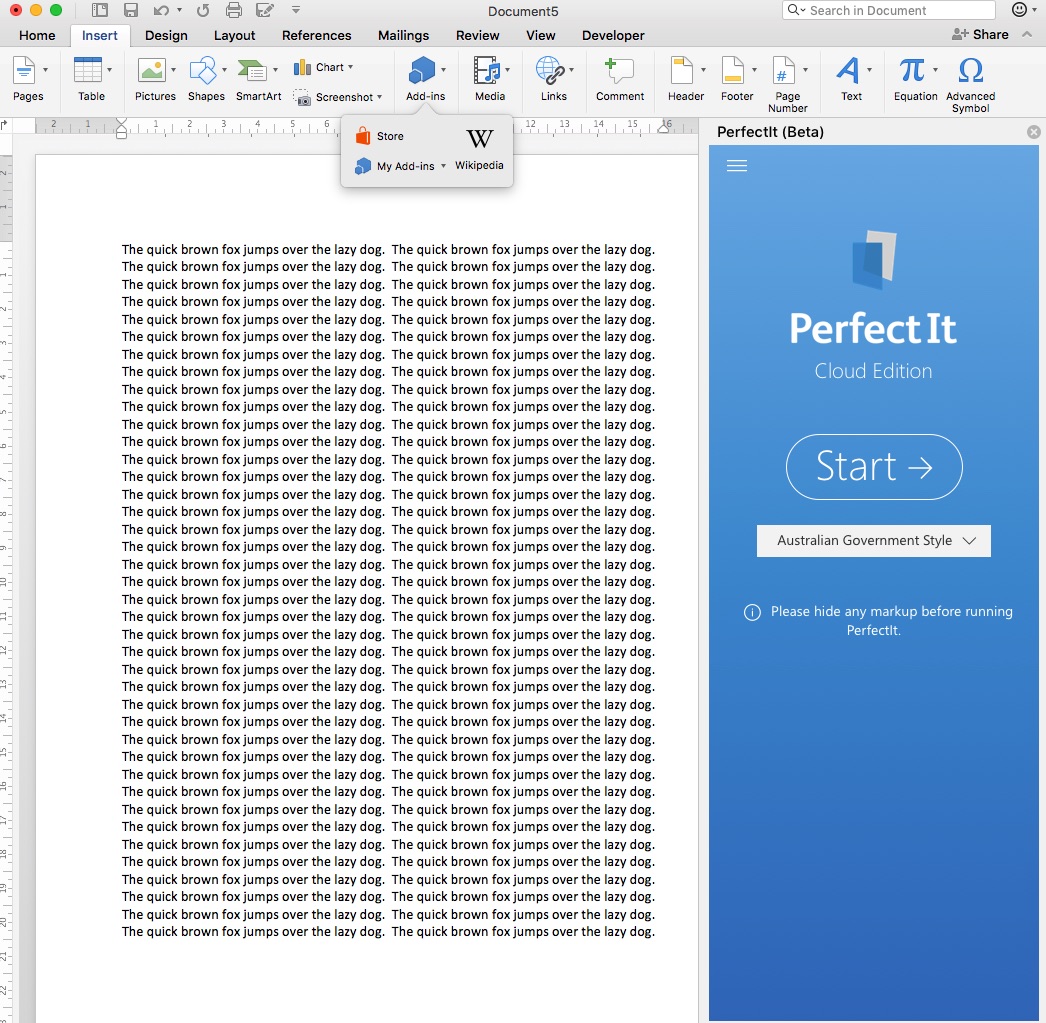Click the "Cloud Edition" text in PerfectIt
1046x1023 pixels.
coord(873,371)
